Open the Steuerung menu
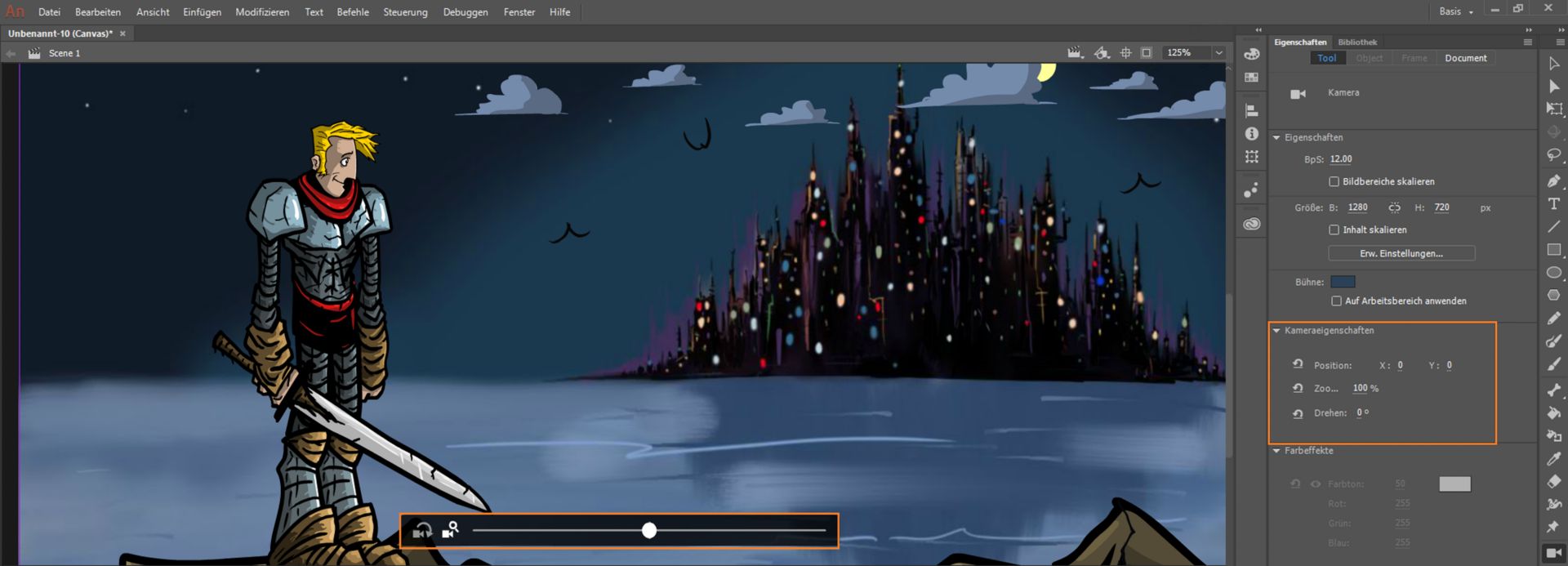This screenshot has width=1568, height=566. point(405,11)
